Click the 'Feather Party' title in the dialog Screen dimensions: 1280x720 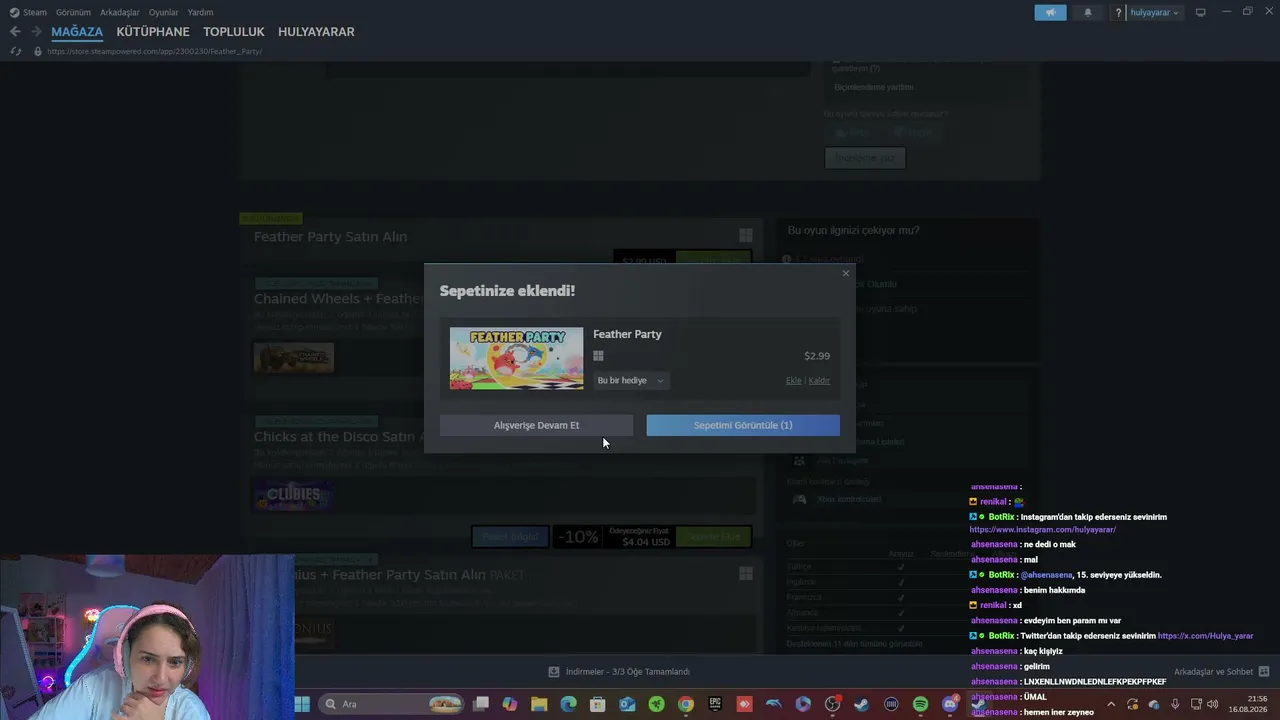627,334
